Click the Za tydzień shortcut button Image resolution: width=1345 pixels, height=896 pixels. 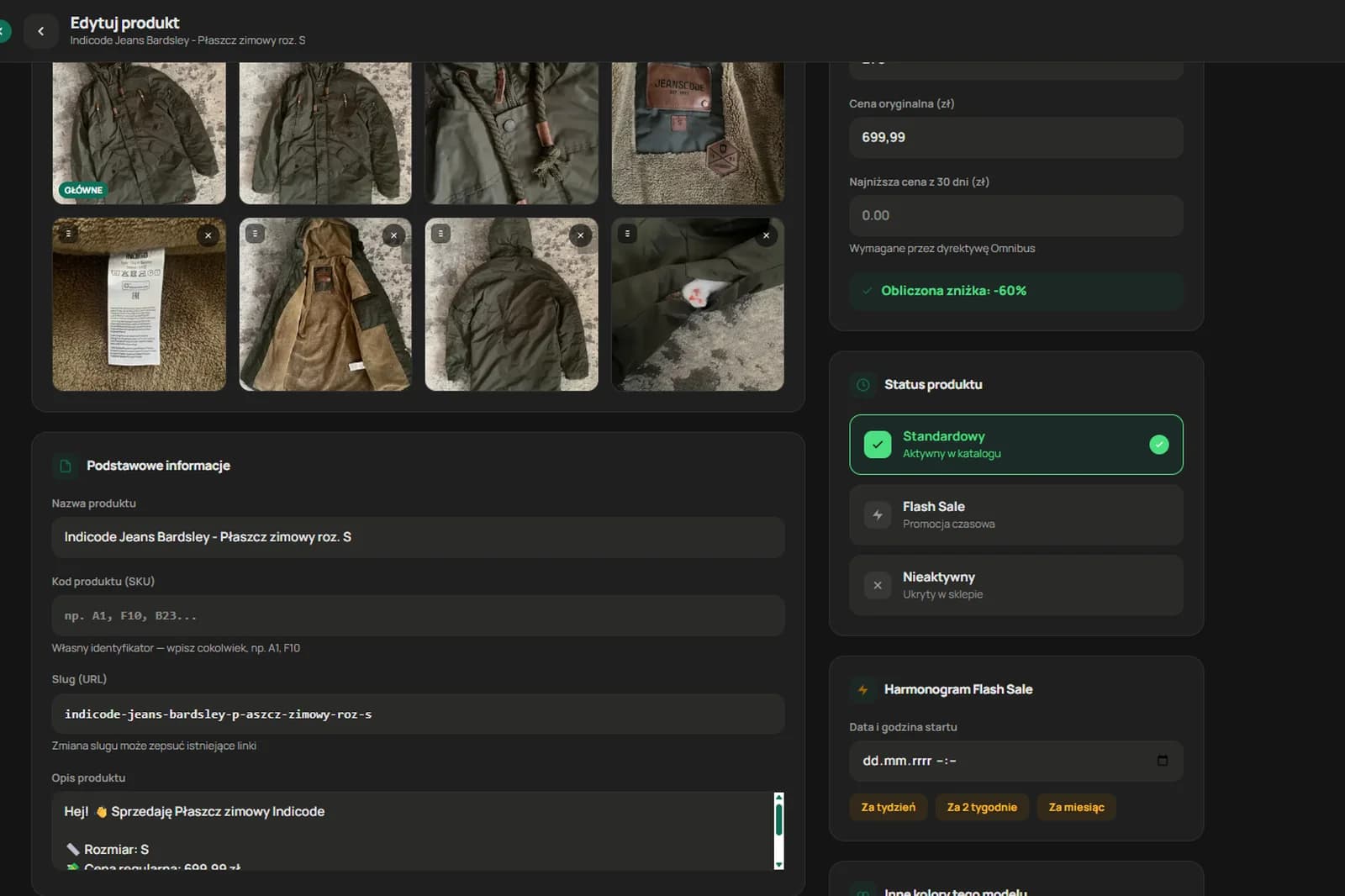click(x=888, y=807)
